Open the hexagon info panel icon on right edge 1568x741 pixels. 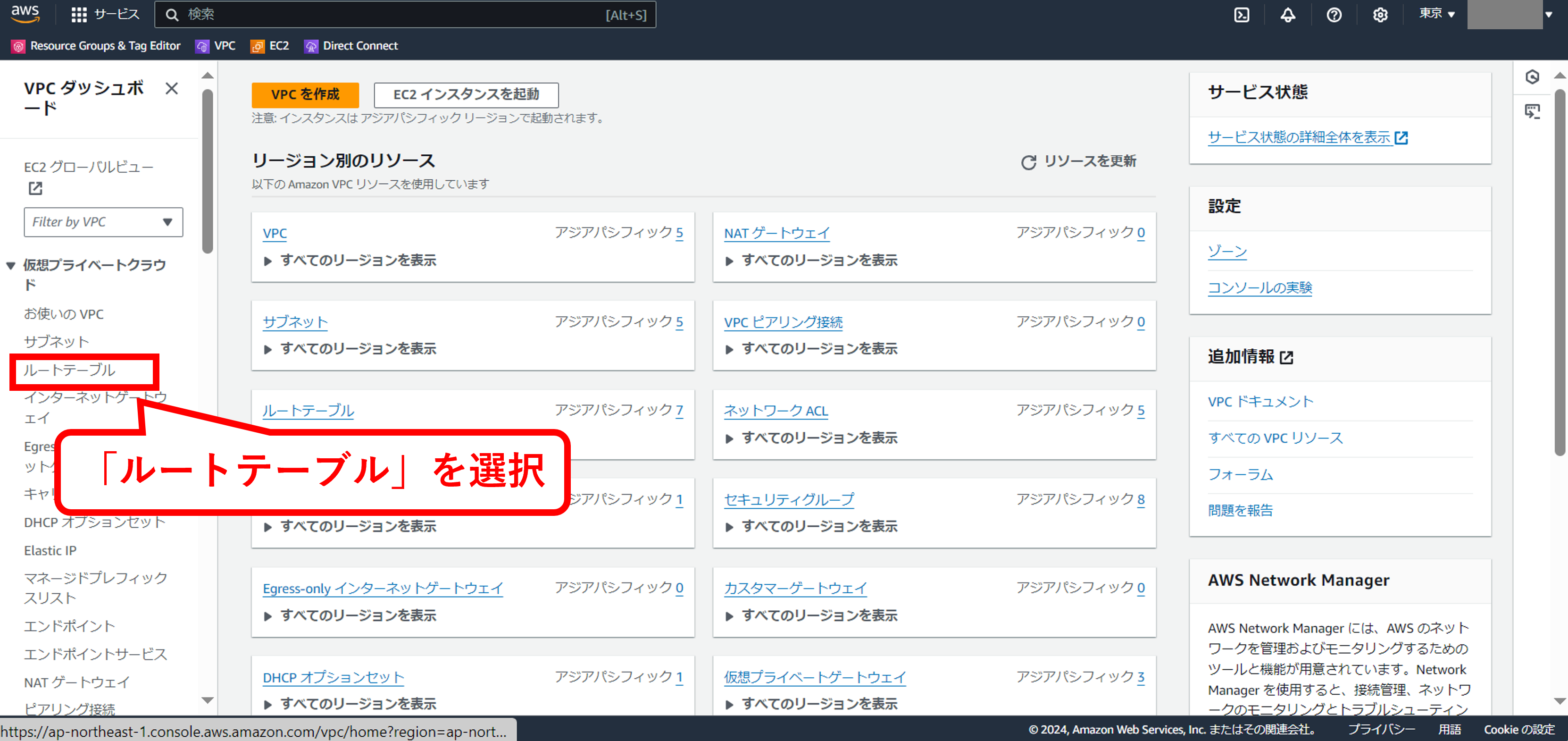1532,77
